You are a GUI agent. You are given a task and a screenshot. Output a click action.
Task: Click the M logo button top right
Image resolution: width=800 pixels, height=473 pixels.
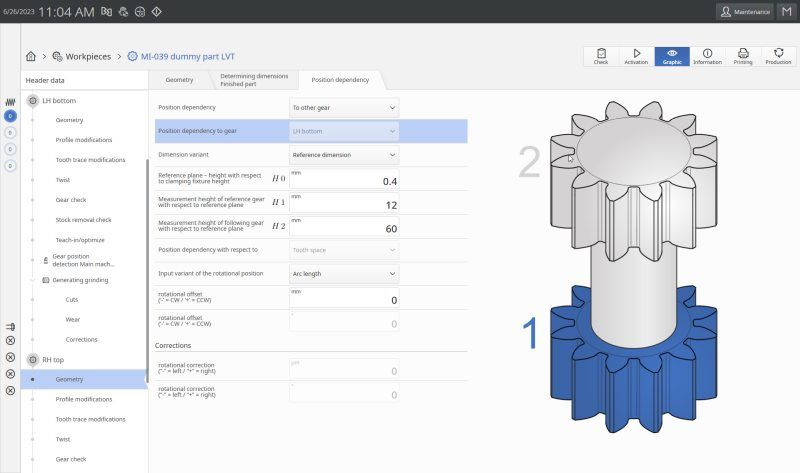pos(788,11)
